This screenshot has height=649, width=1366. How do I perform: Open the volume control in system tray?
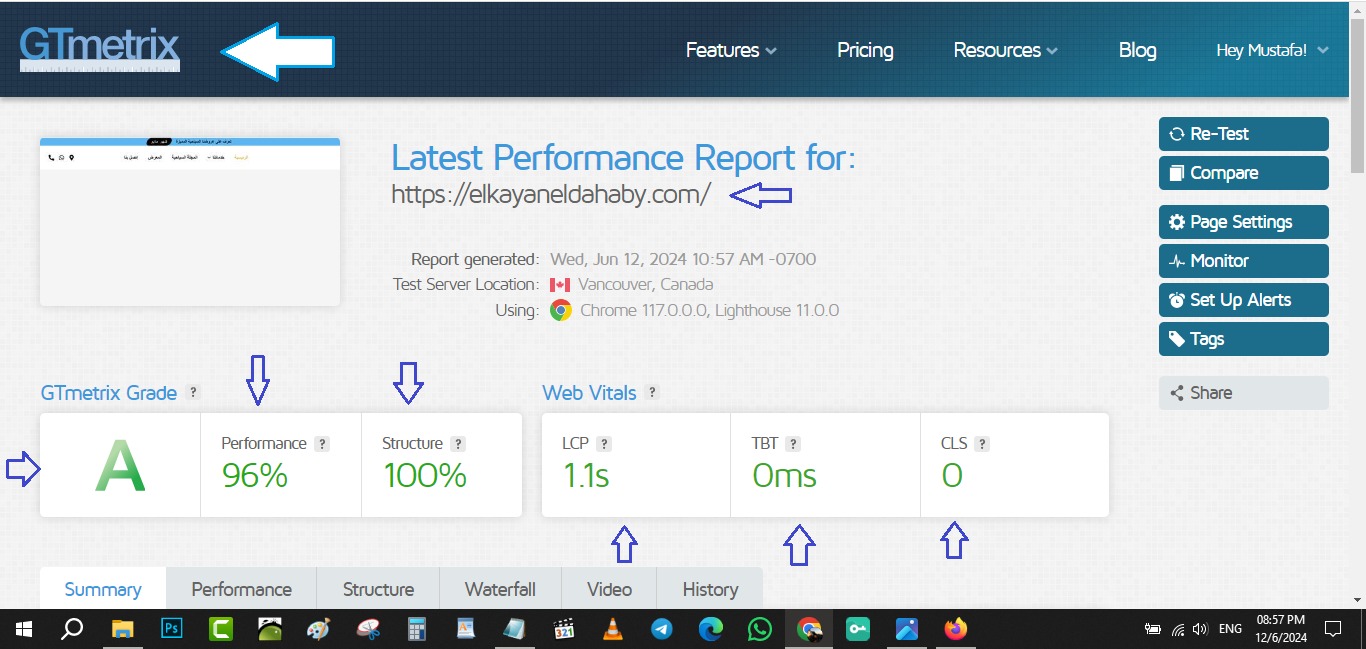pyautogui.click(x=1200, y=629)
